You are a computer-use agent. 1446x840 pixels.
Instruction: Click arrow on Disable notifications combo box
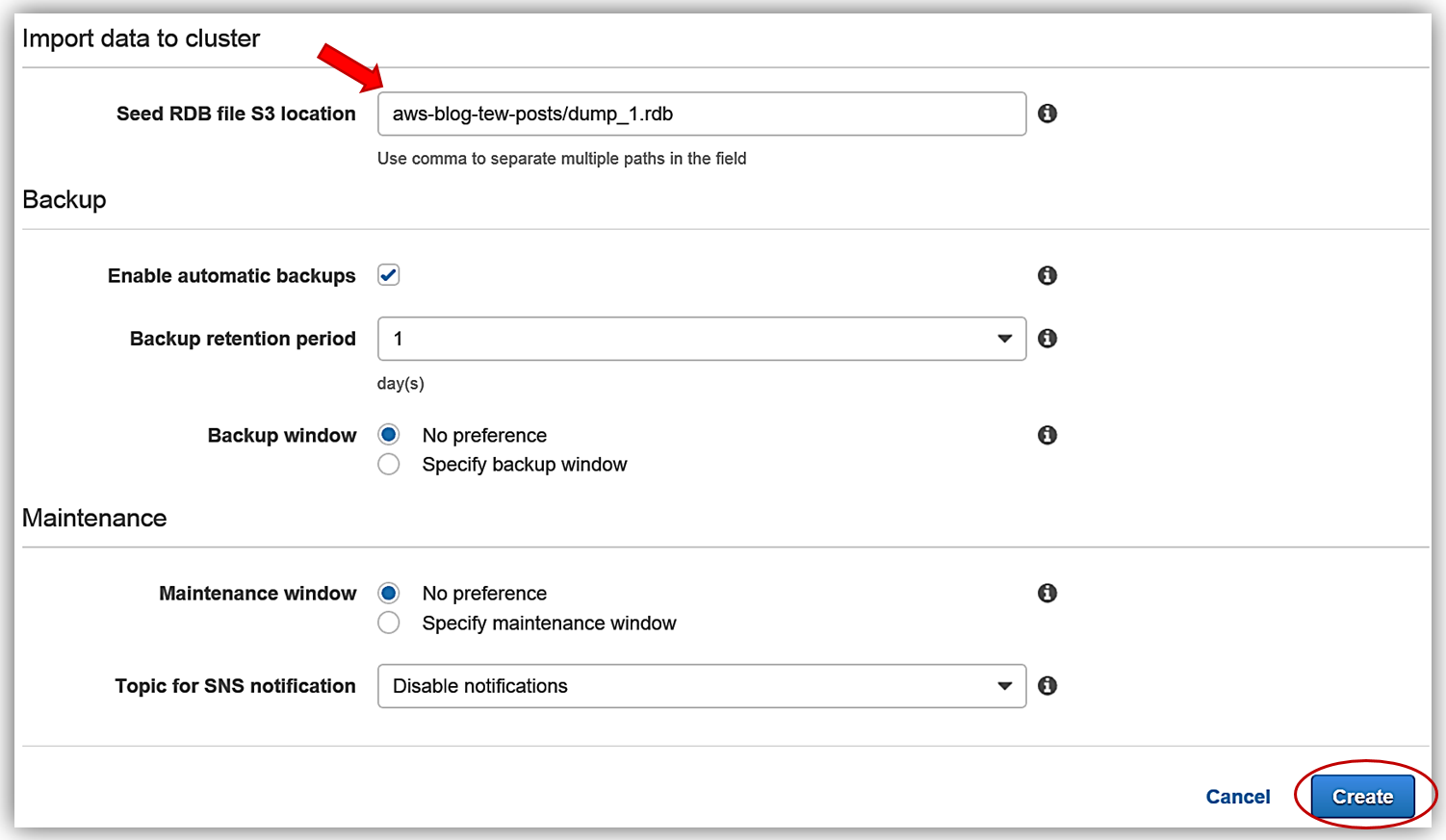[x=1004, y=686]
